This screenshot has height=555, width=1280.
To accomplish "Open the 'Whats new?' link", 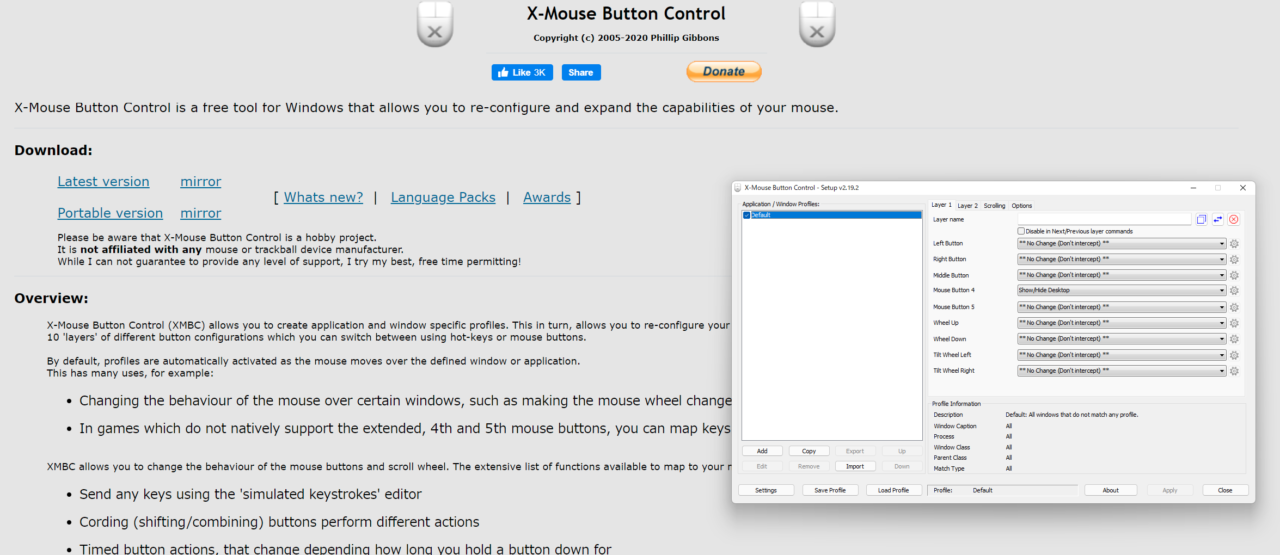I will click(x=323, y=198).
